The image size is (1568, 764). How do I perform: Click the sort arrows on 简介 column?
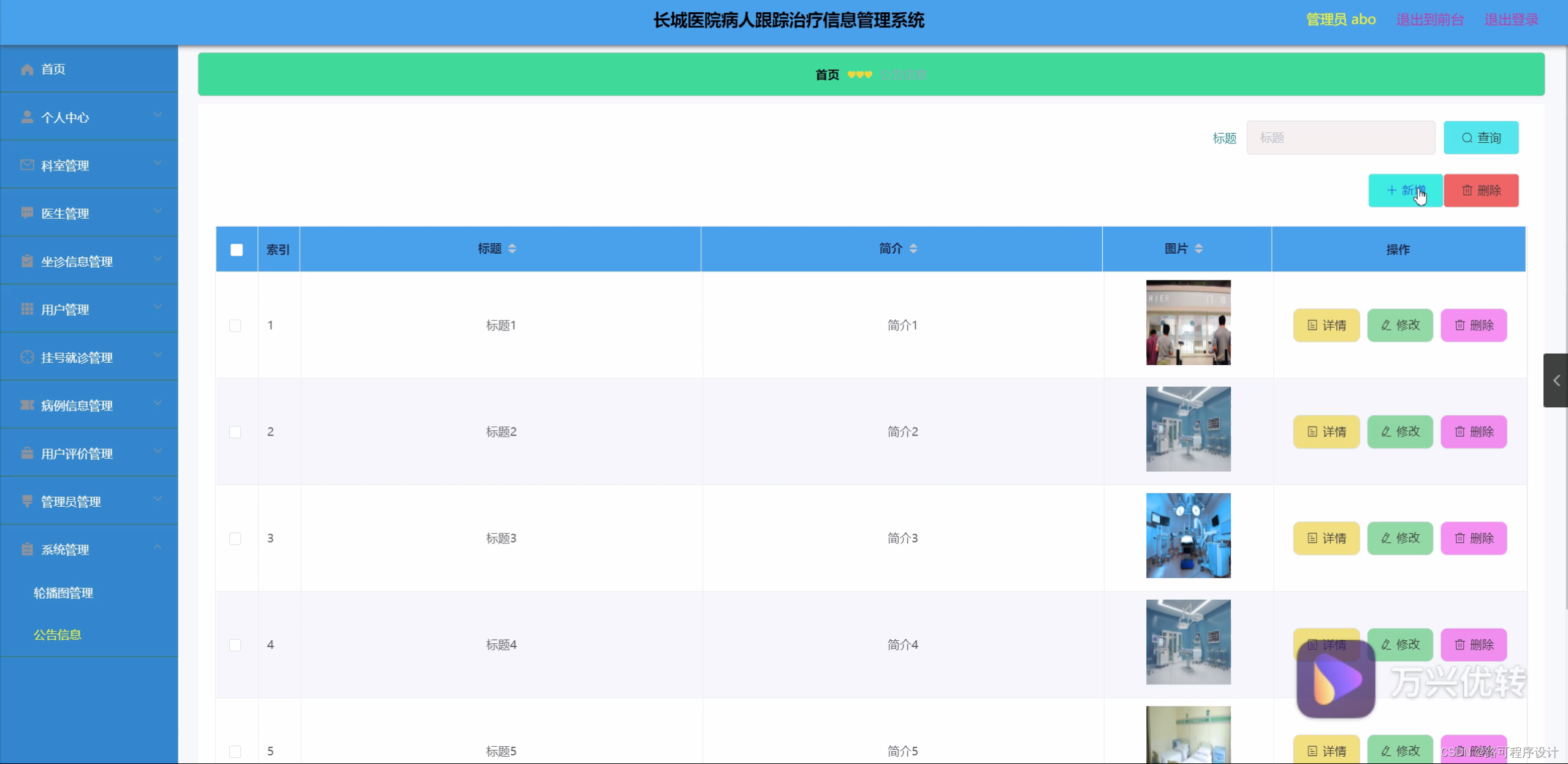pyautogui.click(x=913, y=248)
